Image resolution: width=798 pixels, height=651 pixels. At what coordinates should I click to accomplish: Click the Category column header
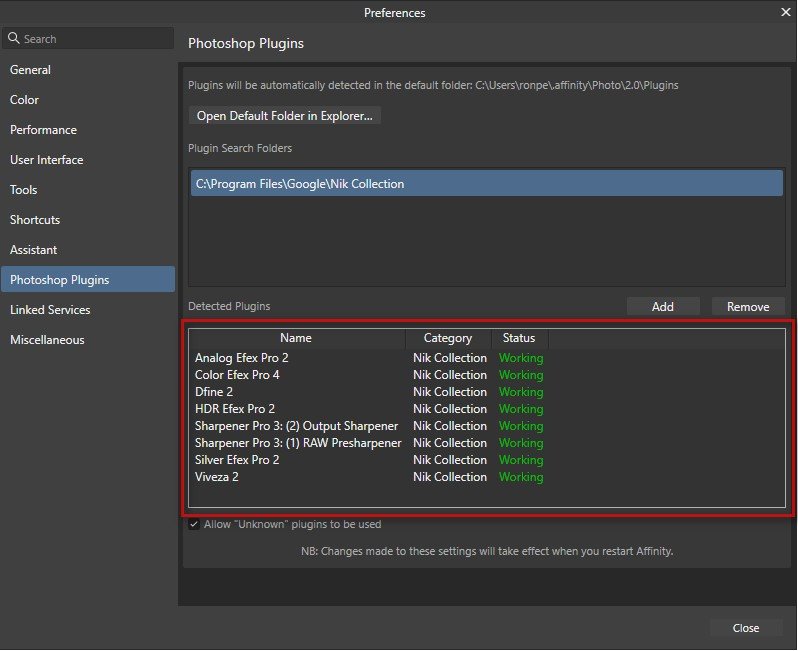pos(448,338)
